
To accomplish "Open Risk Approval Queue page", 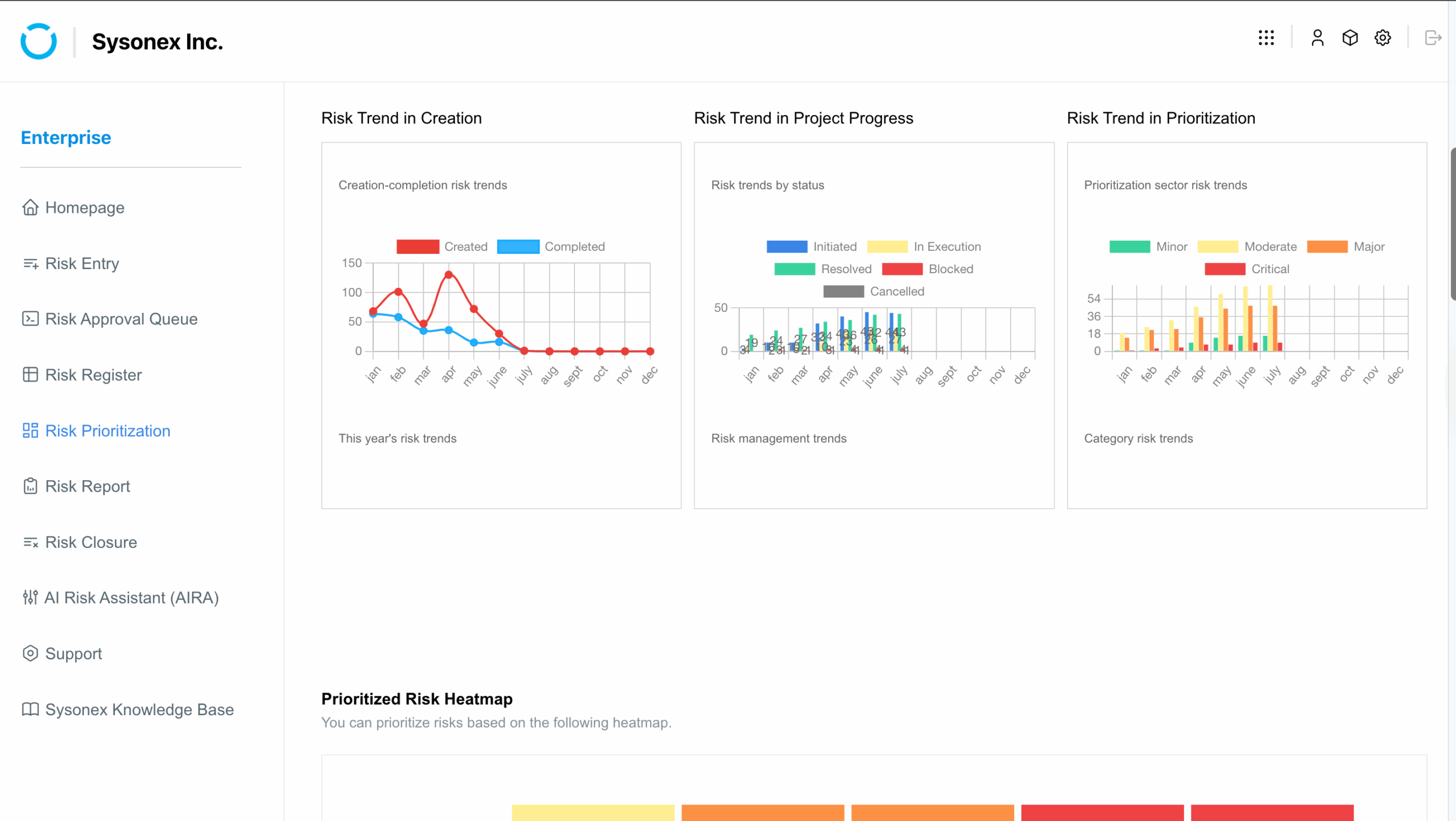I will coord(121,319).
